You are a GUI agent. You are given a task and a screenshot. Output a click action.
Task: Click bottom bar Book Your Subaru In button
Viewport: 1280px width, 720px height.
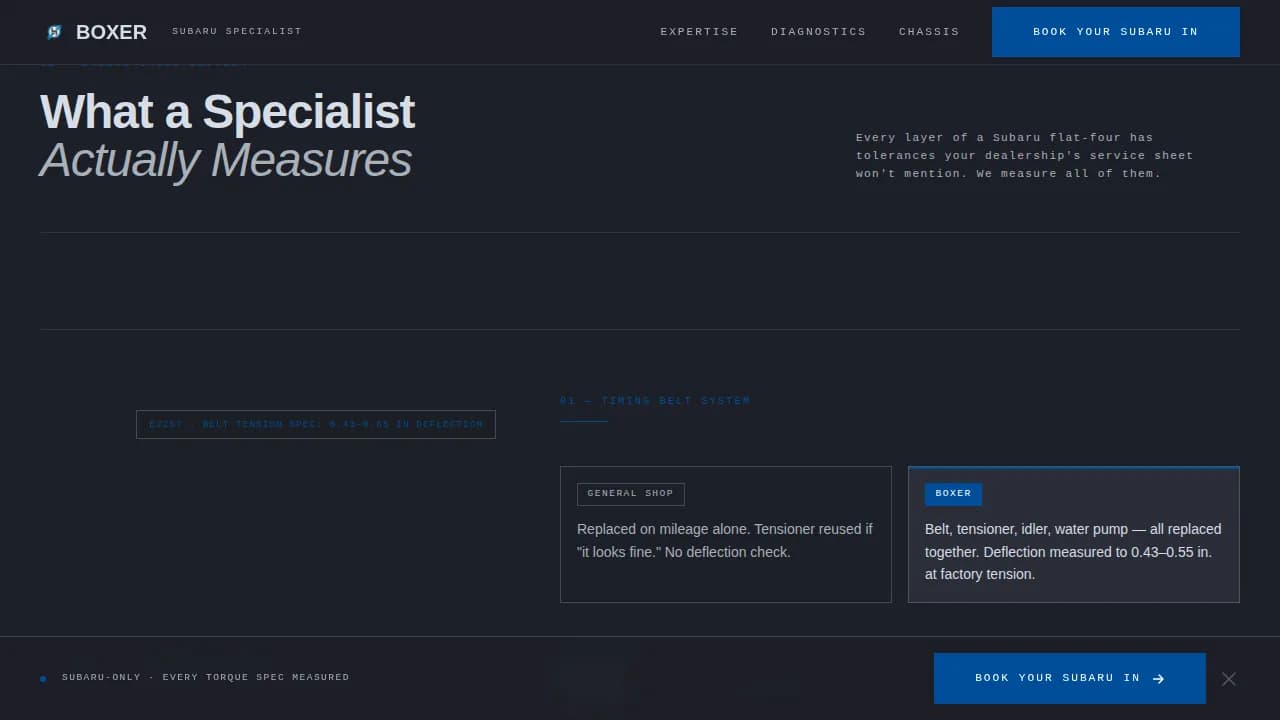[x=1070, y=678]
